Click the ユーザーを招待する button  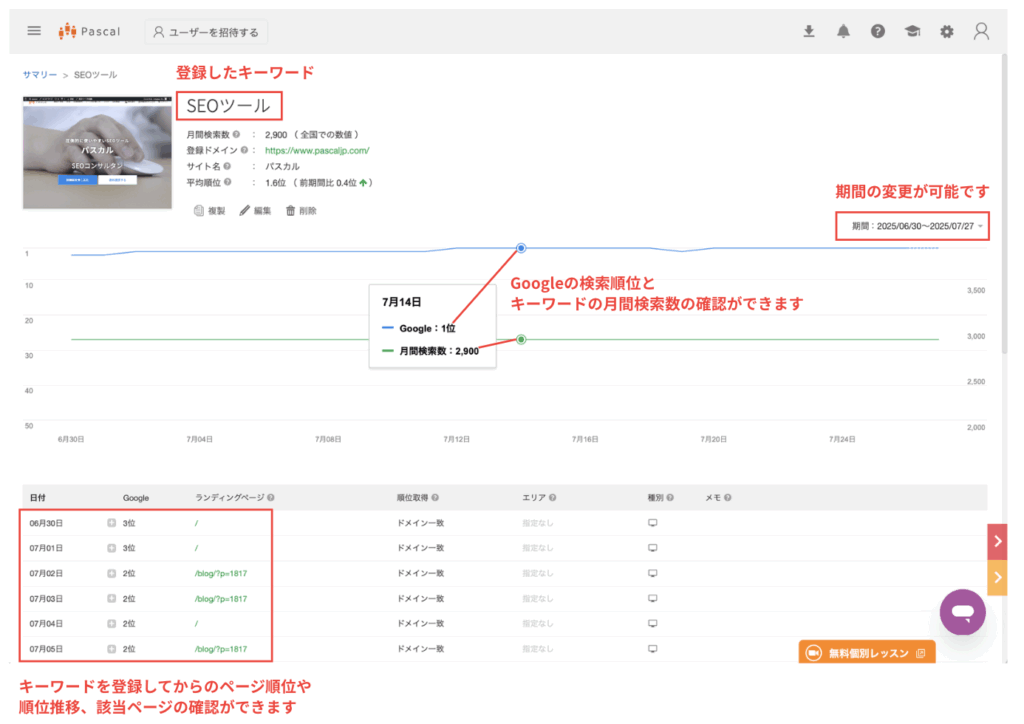206,31
